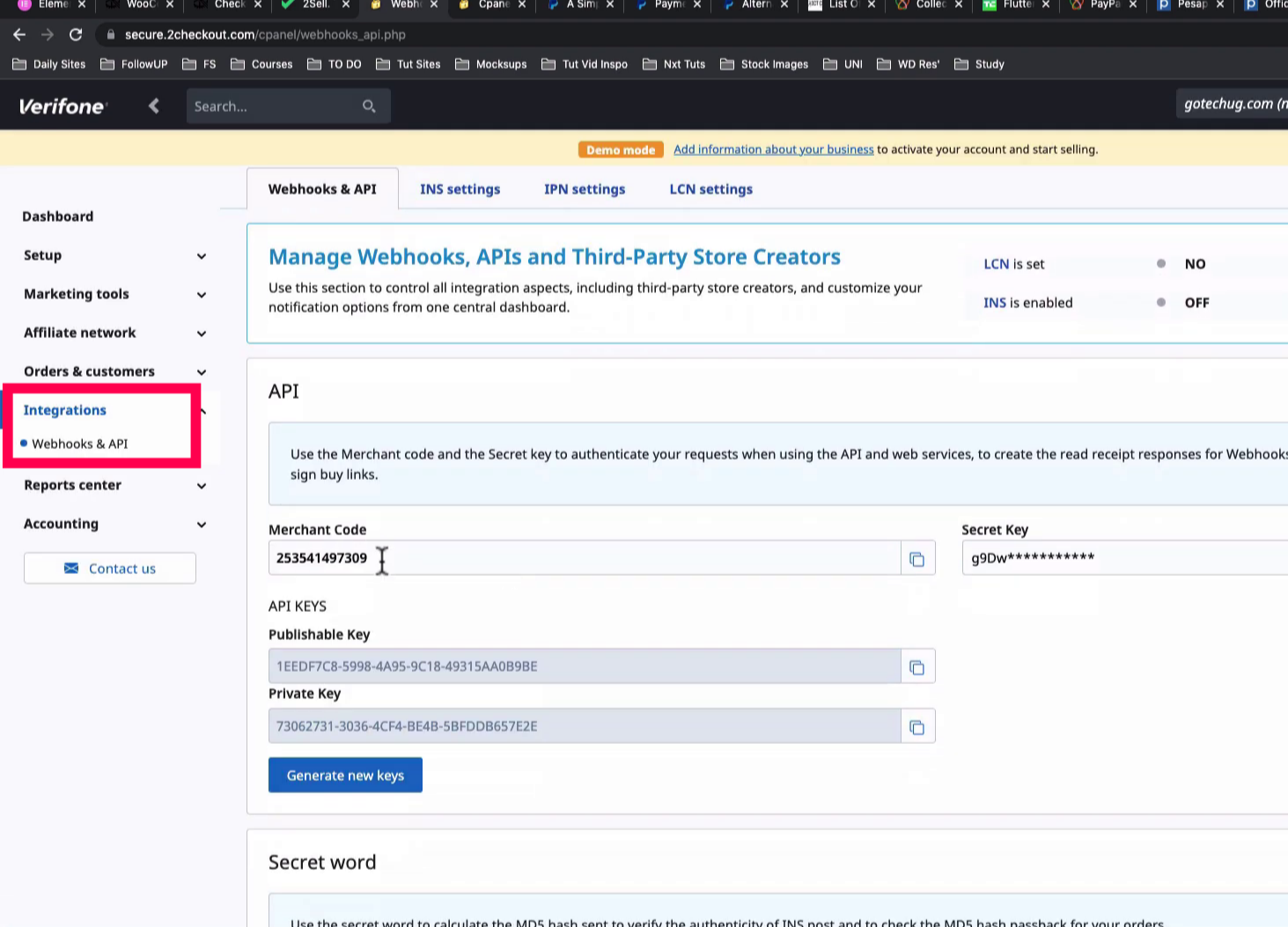1288x927 pixels.
Task: Open the Daily Sites bookmark folder
Action: pyautogui.click(x=49, y=64)
